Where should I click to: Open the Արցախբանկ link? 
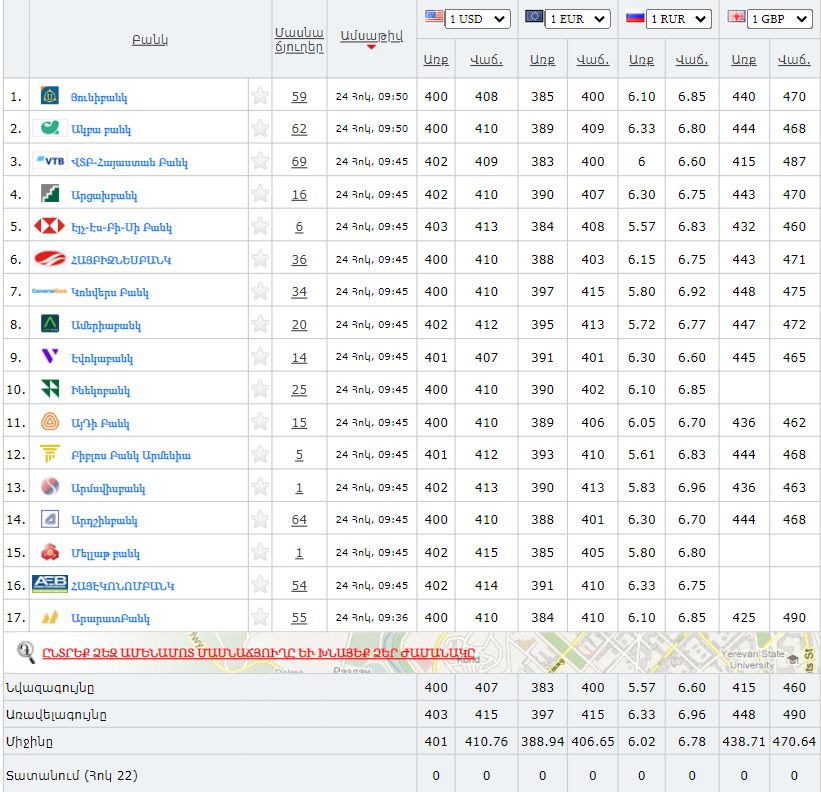[104, 196]
